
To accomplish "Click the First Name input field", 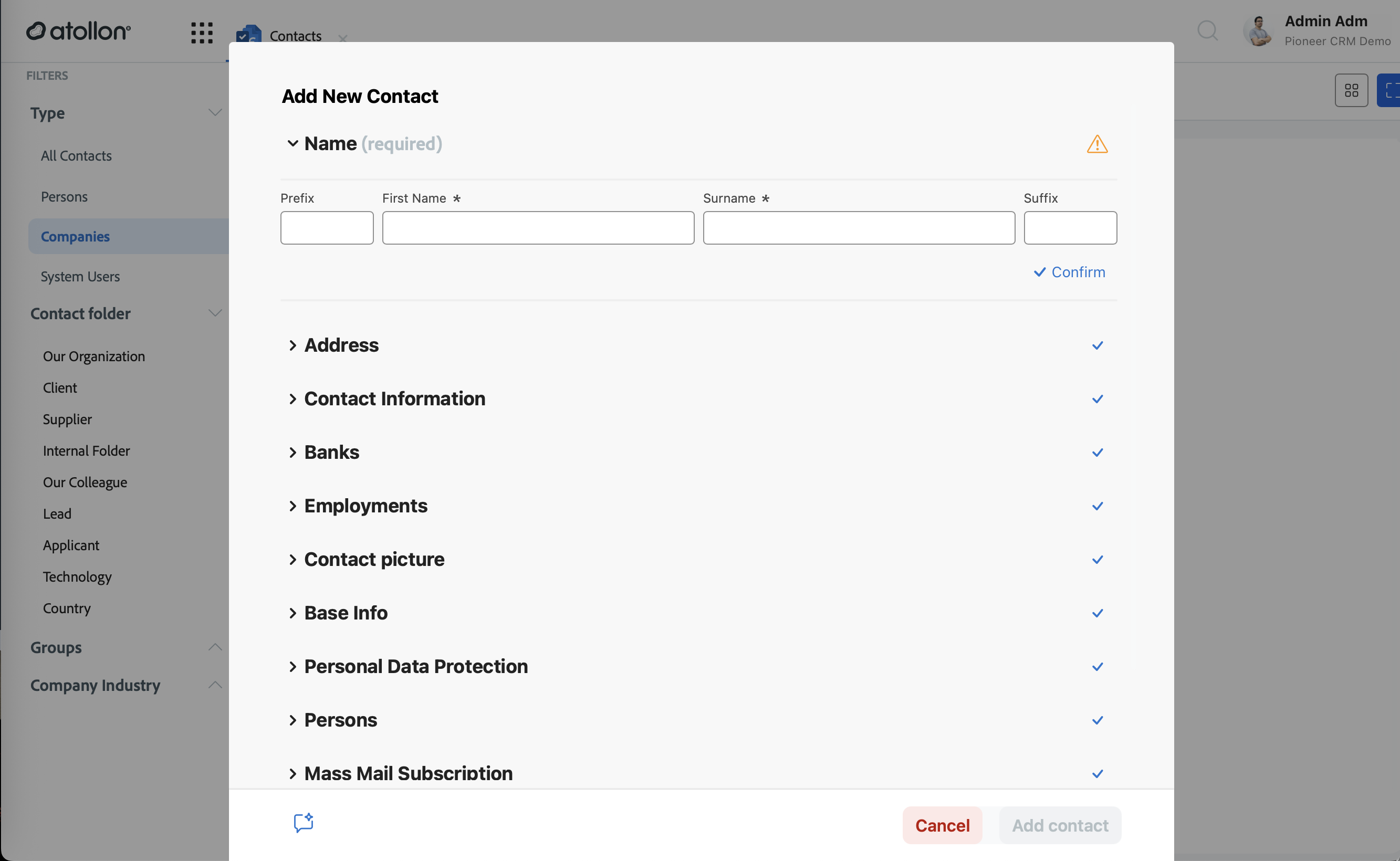I will coord(538,228).
